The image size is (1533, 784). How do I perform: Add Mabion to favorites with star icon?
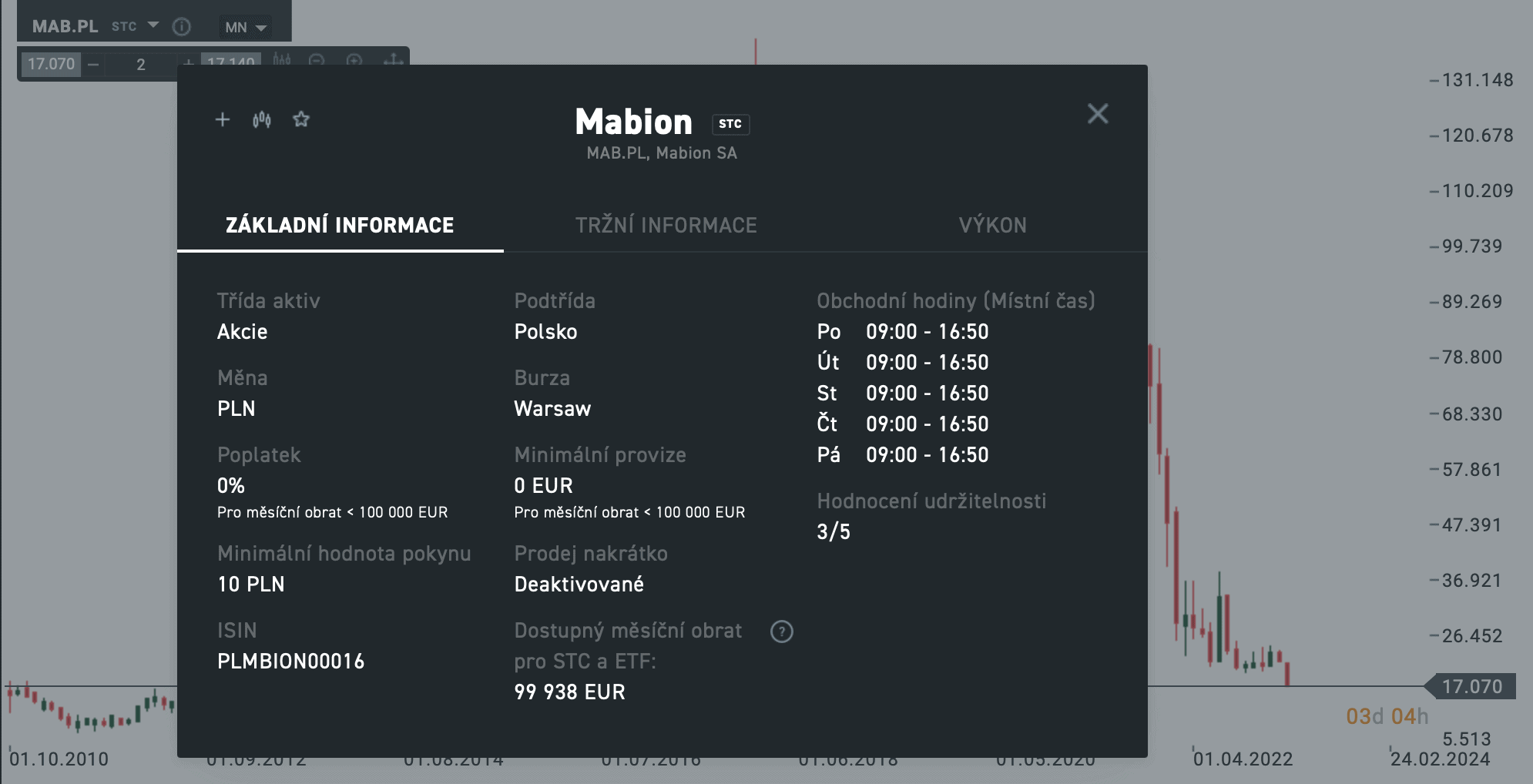tap(301, 119)
